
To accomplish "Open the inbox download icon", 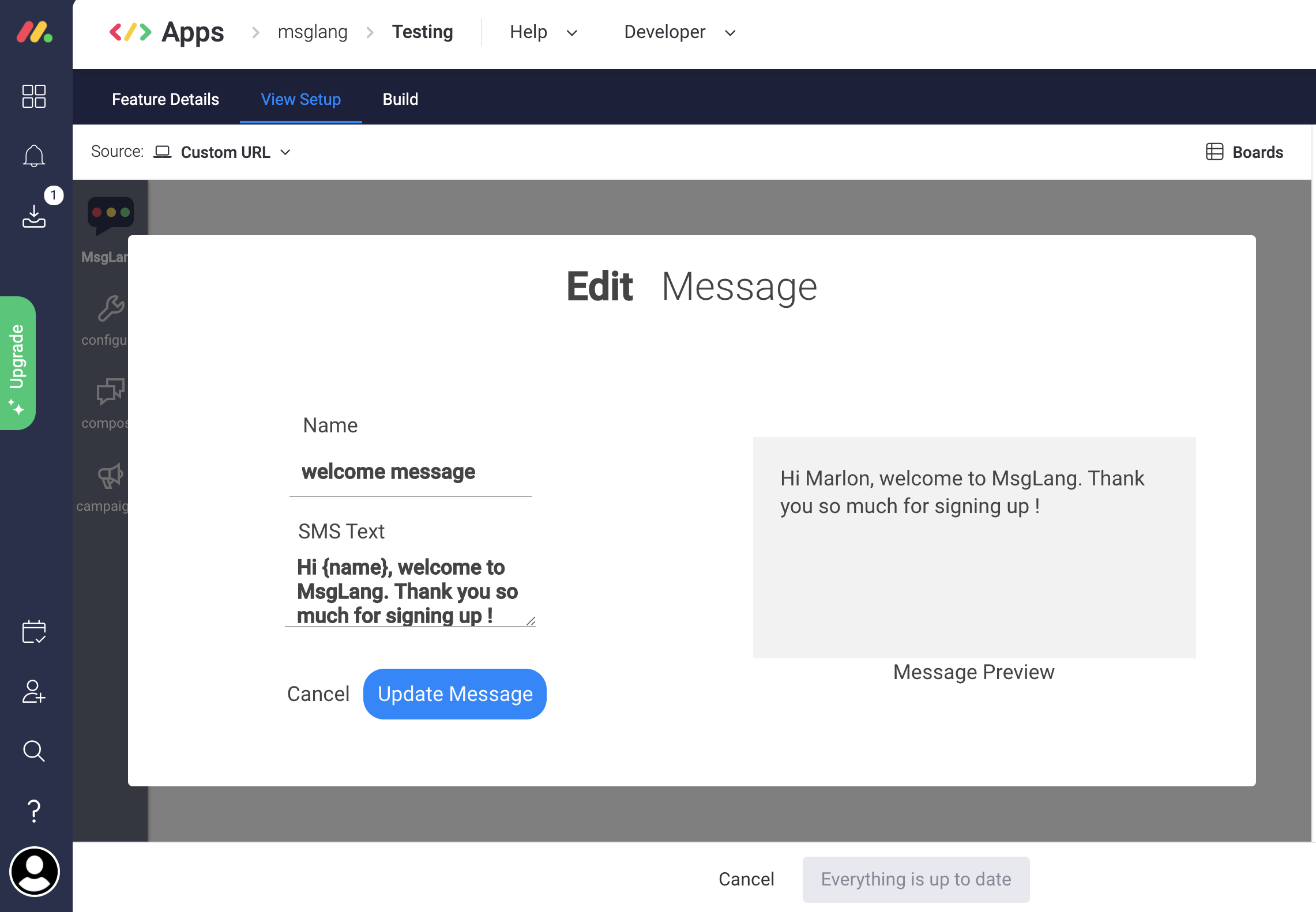I will (x=34, y=217).
